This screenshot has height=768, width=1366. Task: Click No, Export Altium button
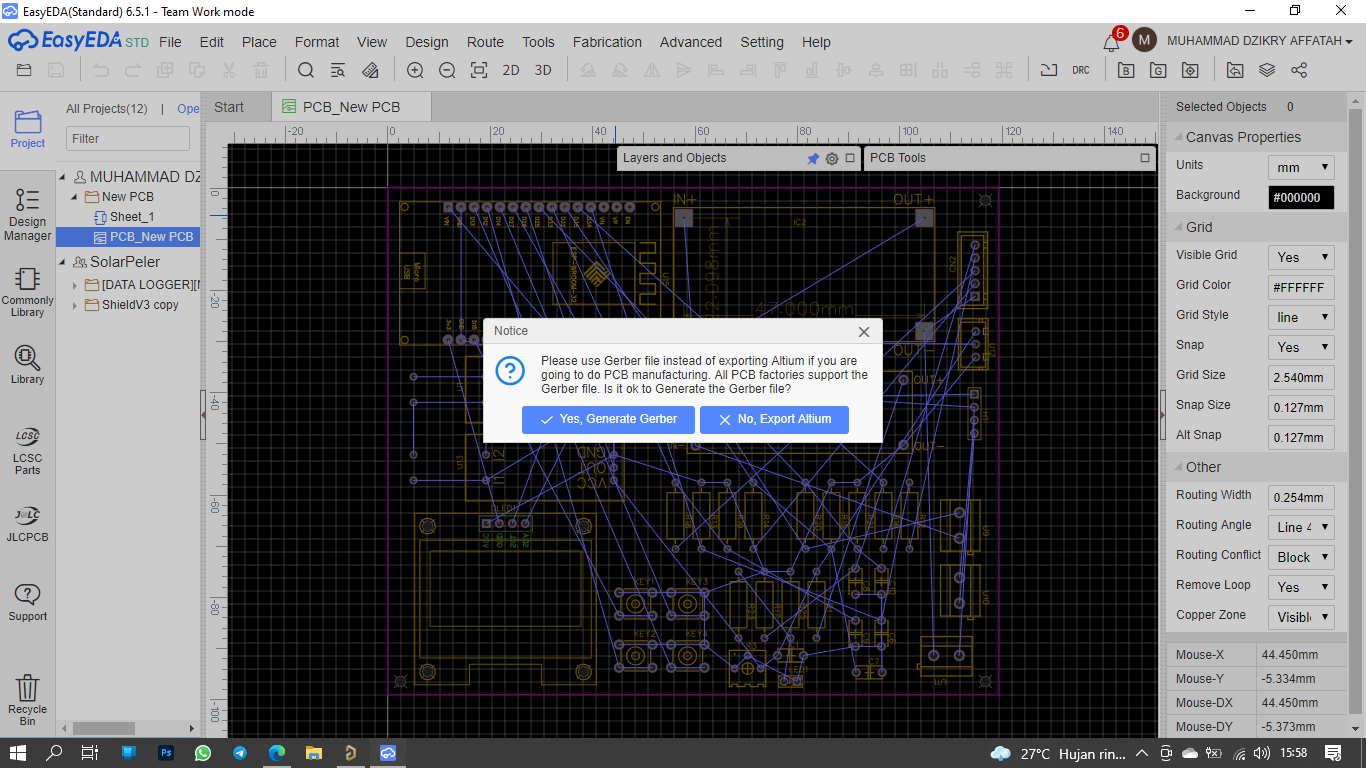(774, 419)
